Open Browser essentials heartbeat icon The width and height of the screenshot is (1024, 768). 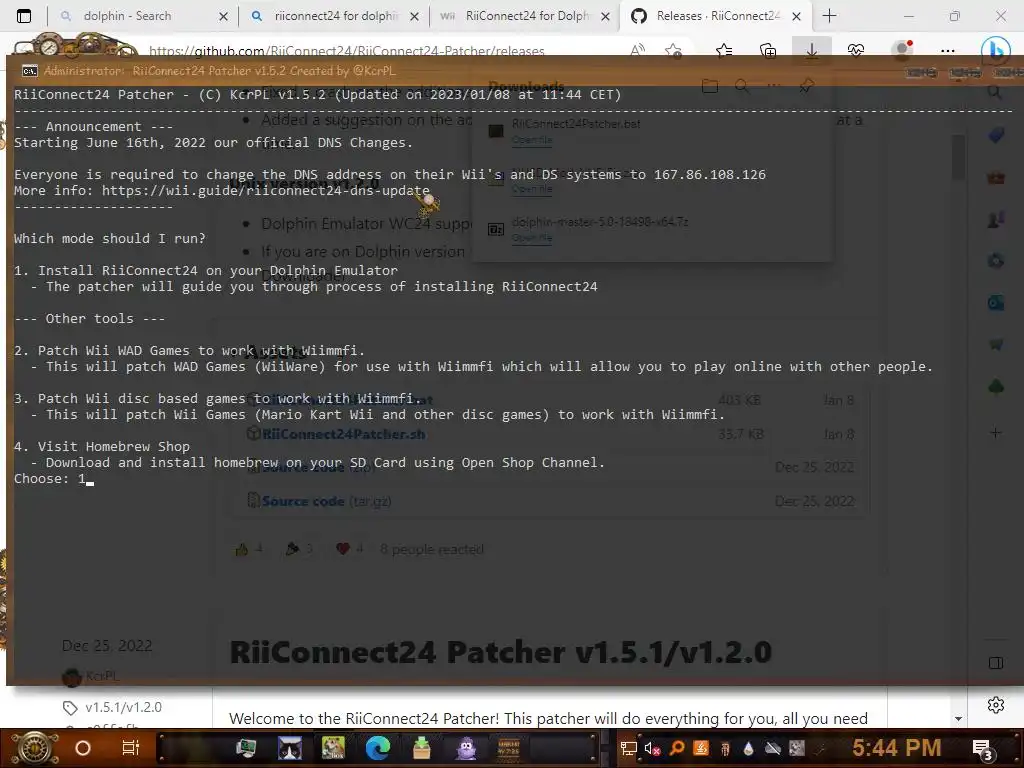click(x=856, y=50)
